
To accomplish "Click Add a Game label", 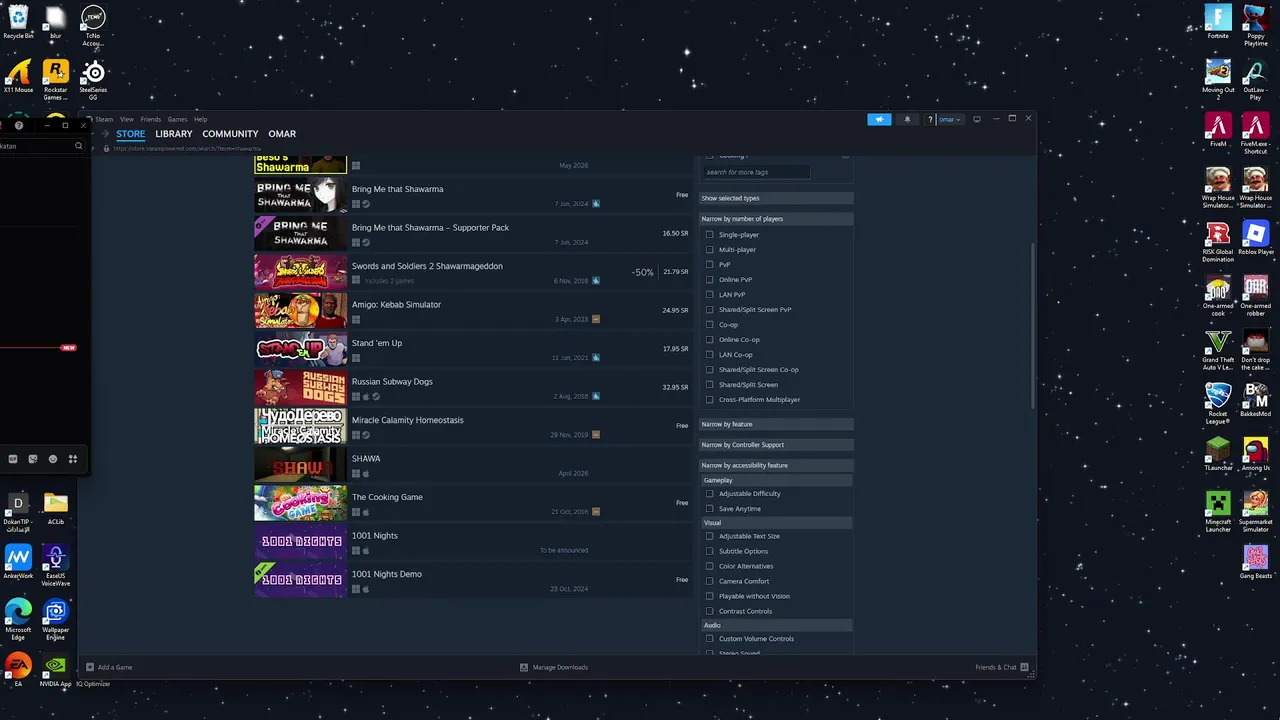I will (115, 667).
